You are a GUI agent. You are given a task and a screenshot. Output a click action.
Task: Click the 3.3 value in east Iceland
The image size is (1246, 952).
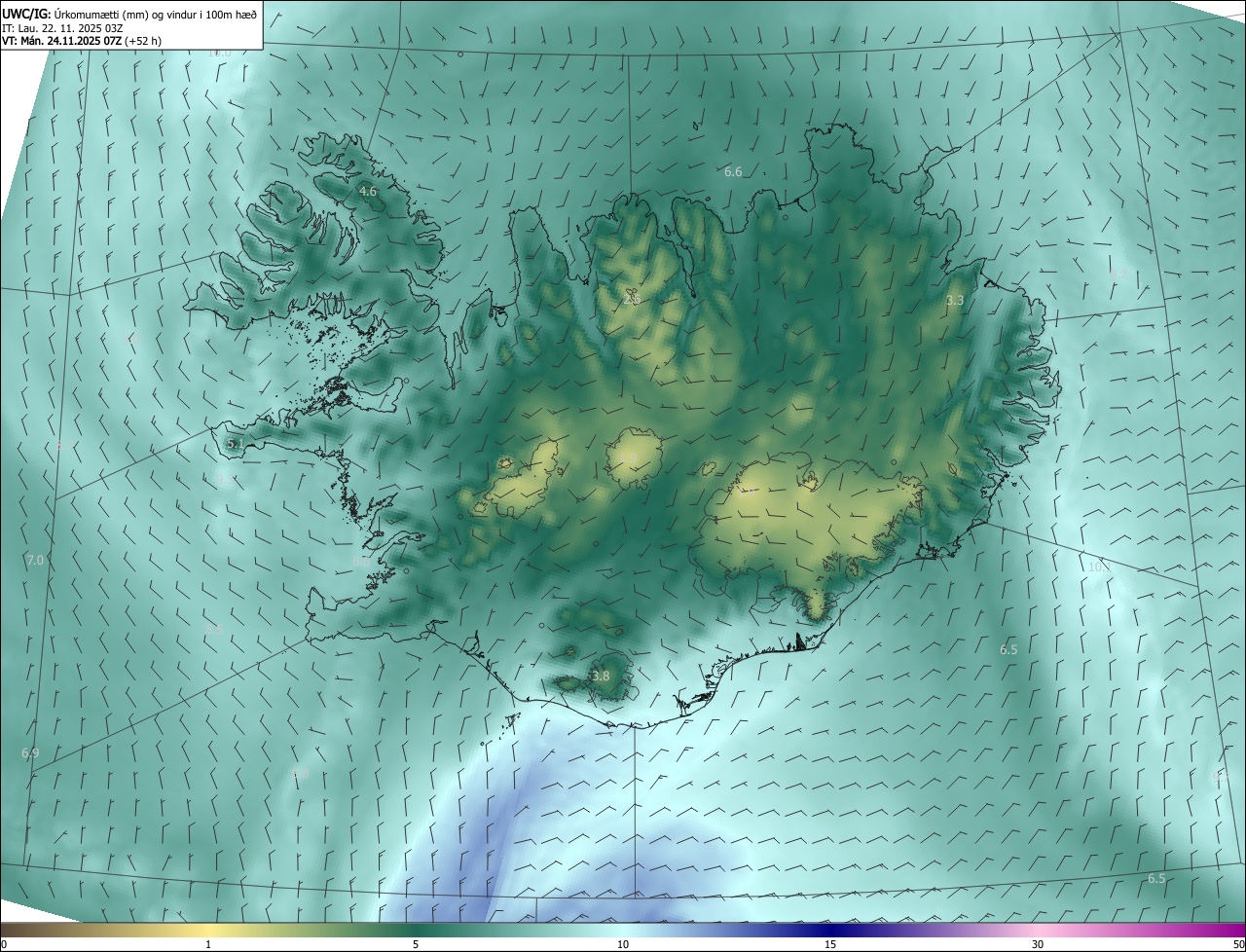pos(955,300)
